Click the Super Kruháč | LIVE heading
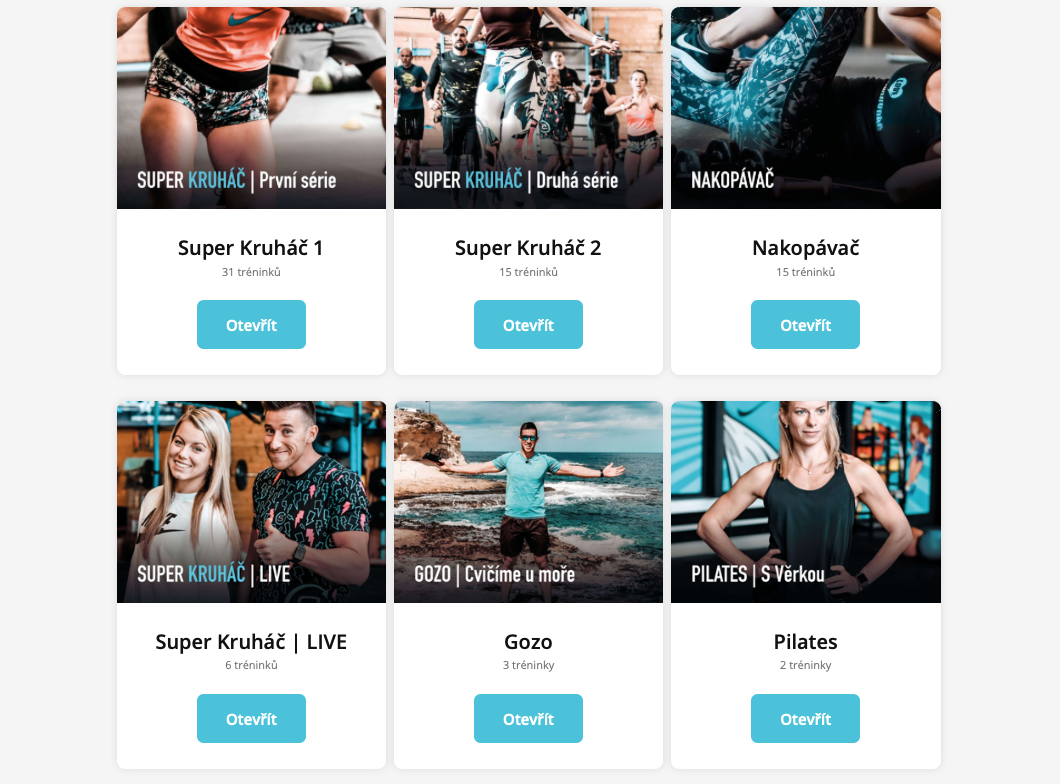The image size is (1060, 784). pos(251,642)
